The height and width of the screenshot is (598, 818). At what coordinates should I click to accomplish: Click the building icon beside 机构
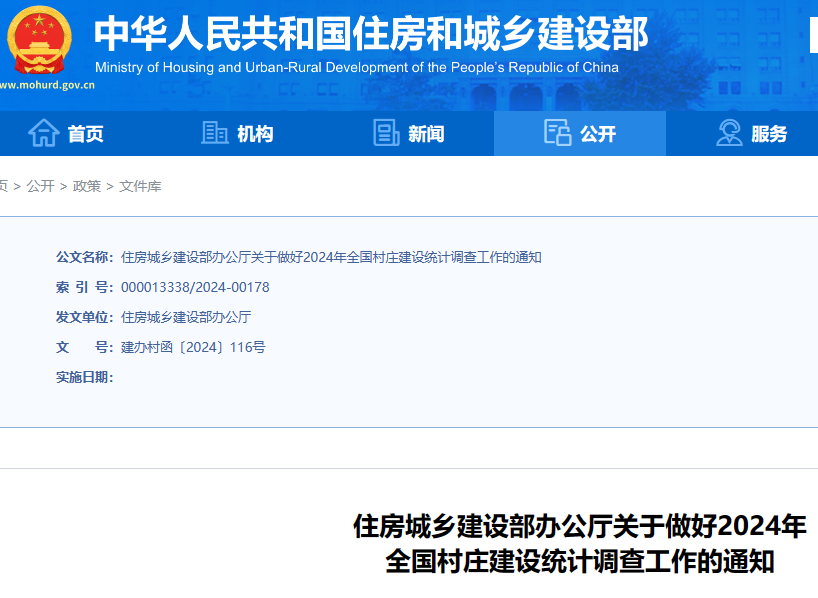tap(215, 133)
